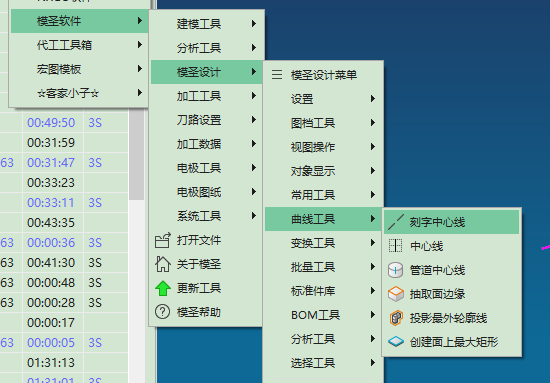Open the 对象显示 menu entry
550x383 pixels.
(323, 171)
